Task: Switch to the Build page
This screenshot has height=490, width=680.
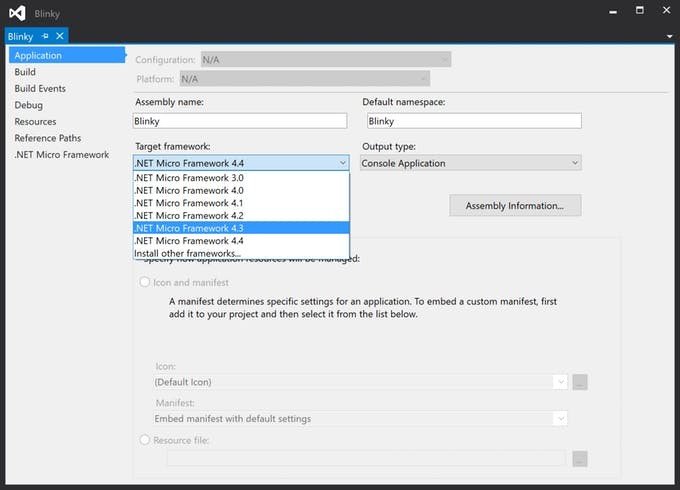Action: pyautogui.click(x=25, y=72)
